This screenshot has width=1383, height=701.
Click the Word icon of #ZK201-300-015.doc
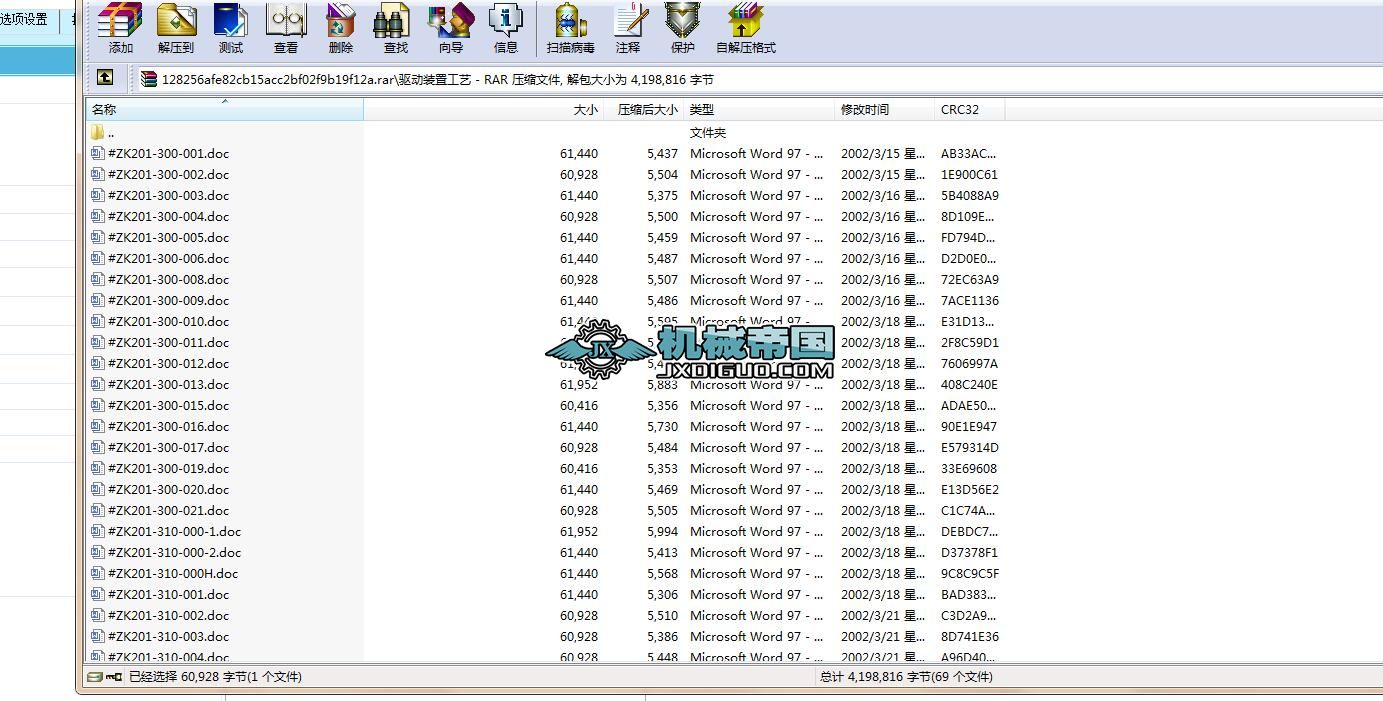tap(97, 405)
